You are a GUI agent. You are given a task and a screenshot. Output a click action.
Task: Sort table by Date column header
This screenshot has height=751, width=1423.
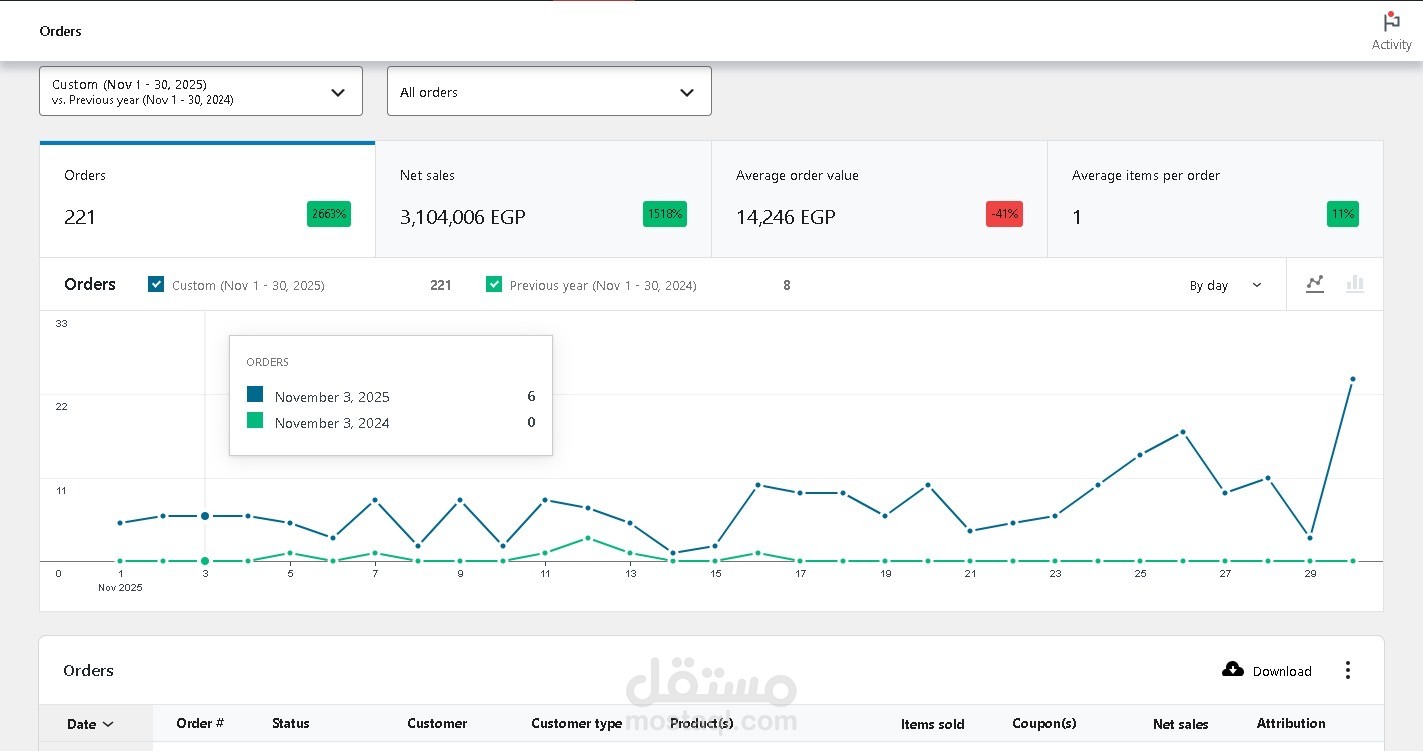coord(90,724)
